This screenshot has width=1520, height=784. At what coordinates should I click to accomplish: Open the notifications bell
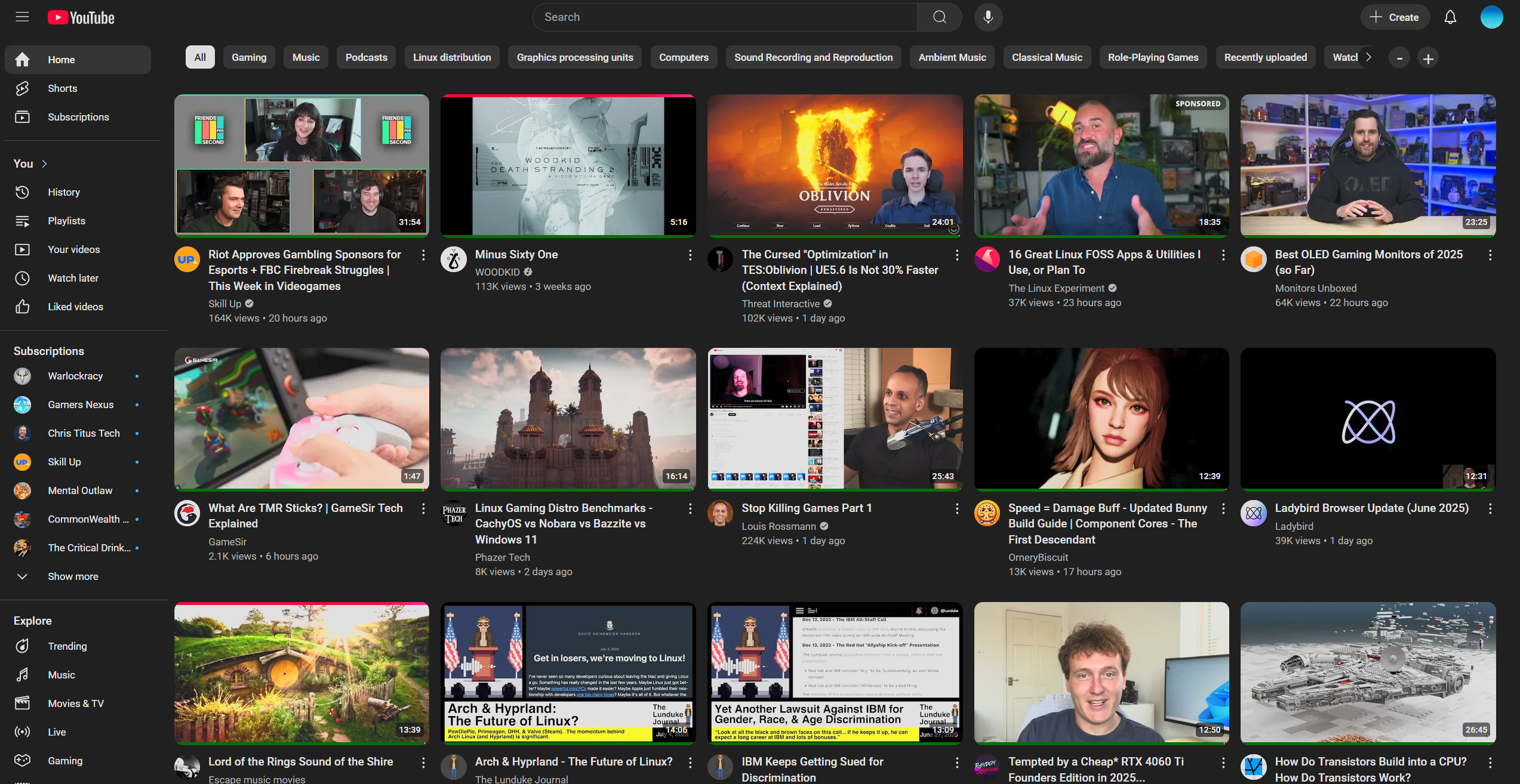1450,17
